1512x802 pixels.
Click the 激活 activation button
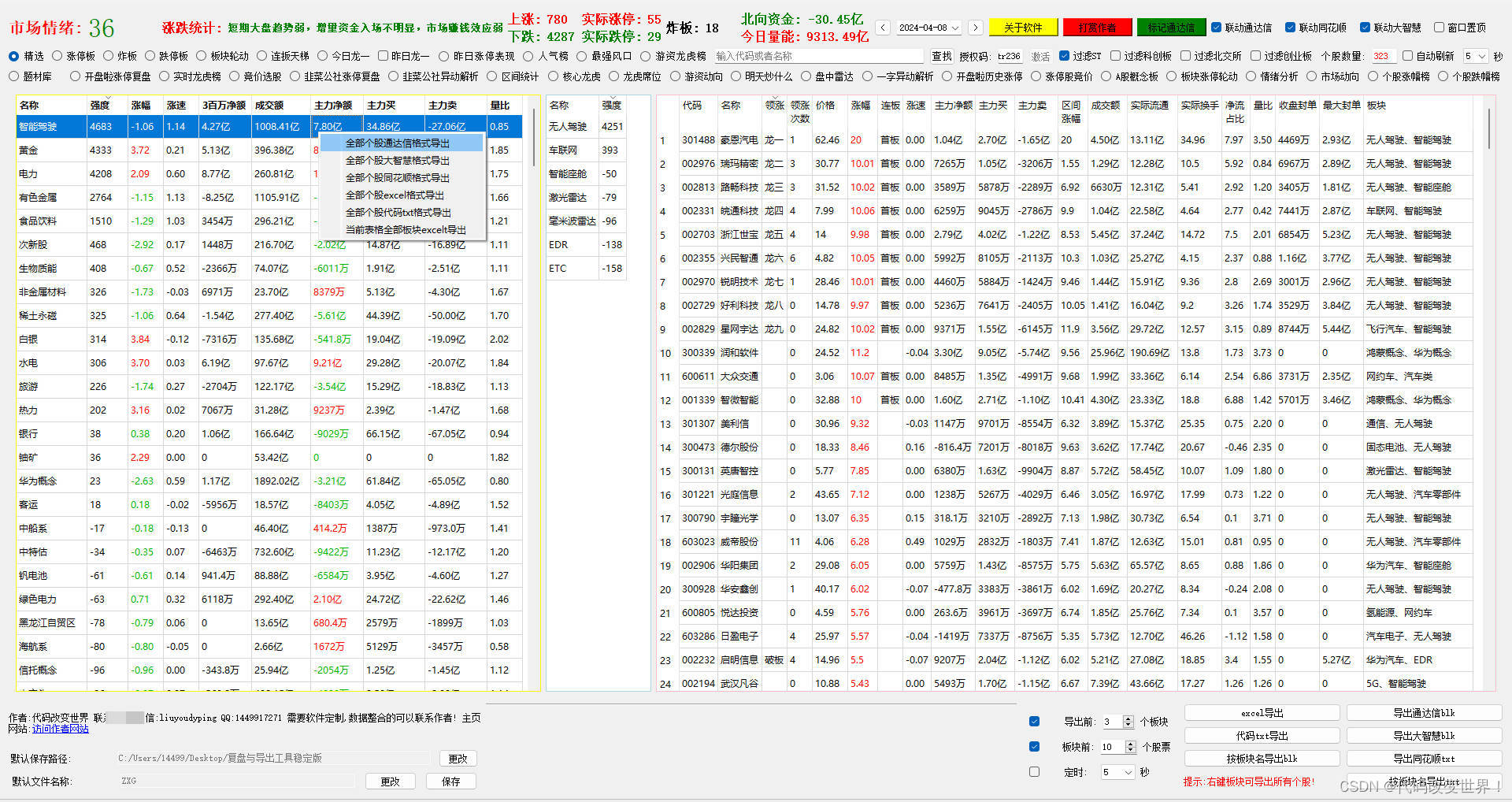[x=1040, y=56]
